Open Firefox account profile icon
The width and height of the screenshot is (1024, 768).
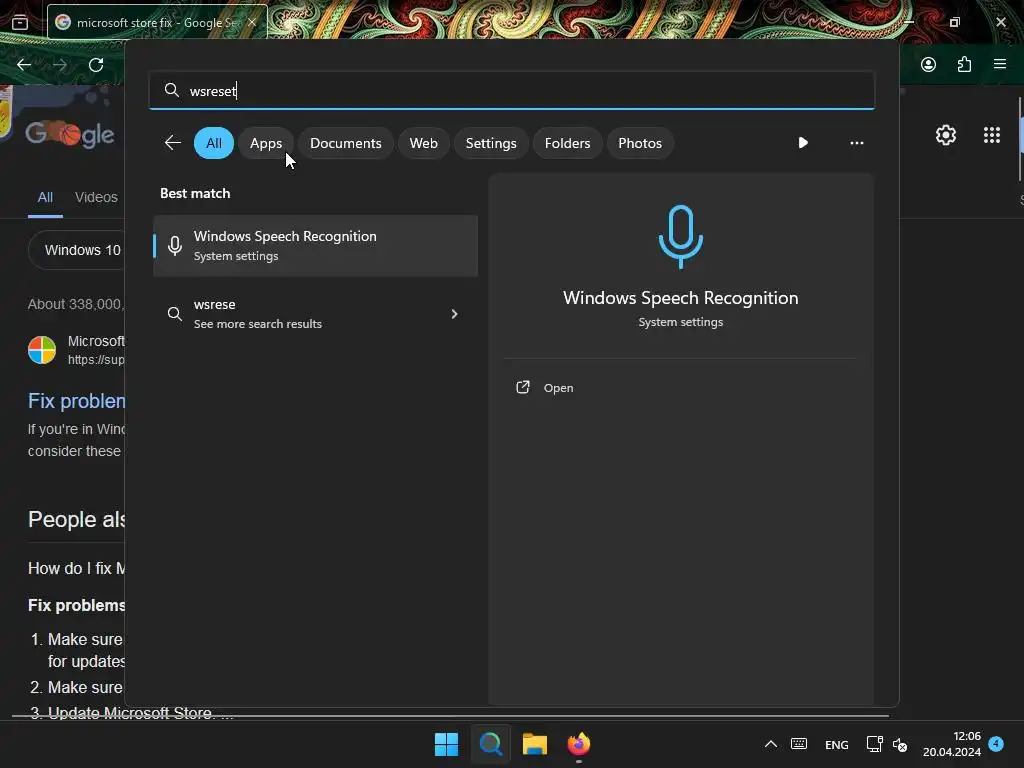pyautogui.click(x=928, y=64)
